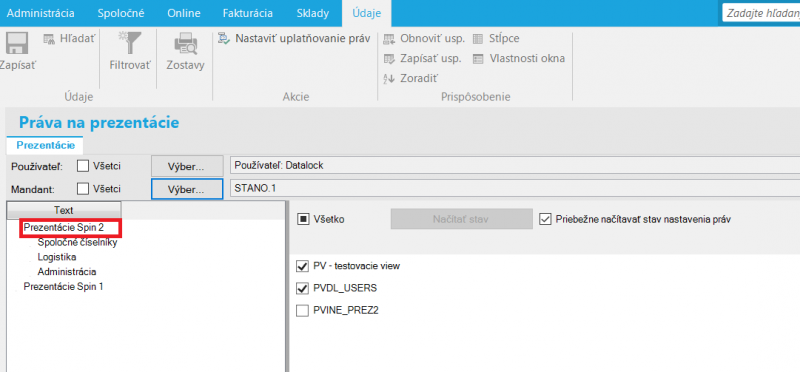800x372 pixels.
Task: Click the Výber button for Používateľ
Action: pyautogui.click(x=187, y=166)
